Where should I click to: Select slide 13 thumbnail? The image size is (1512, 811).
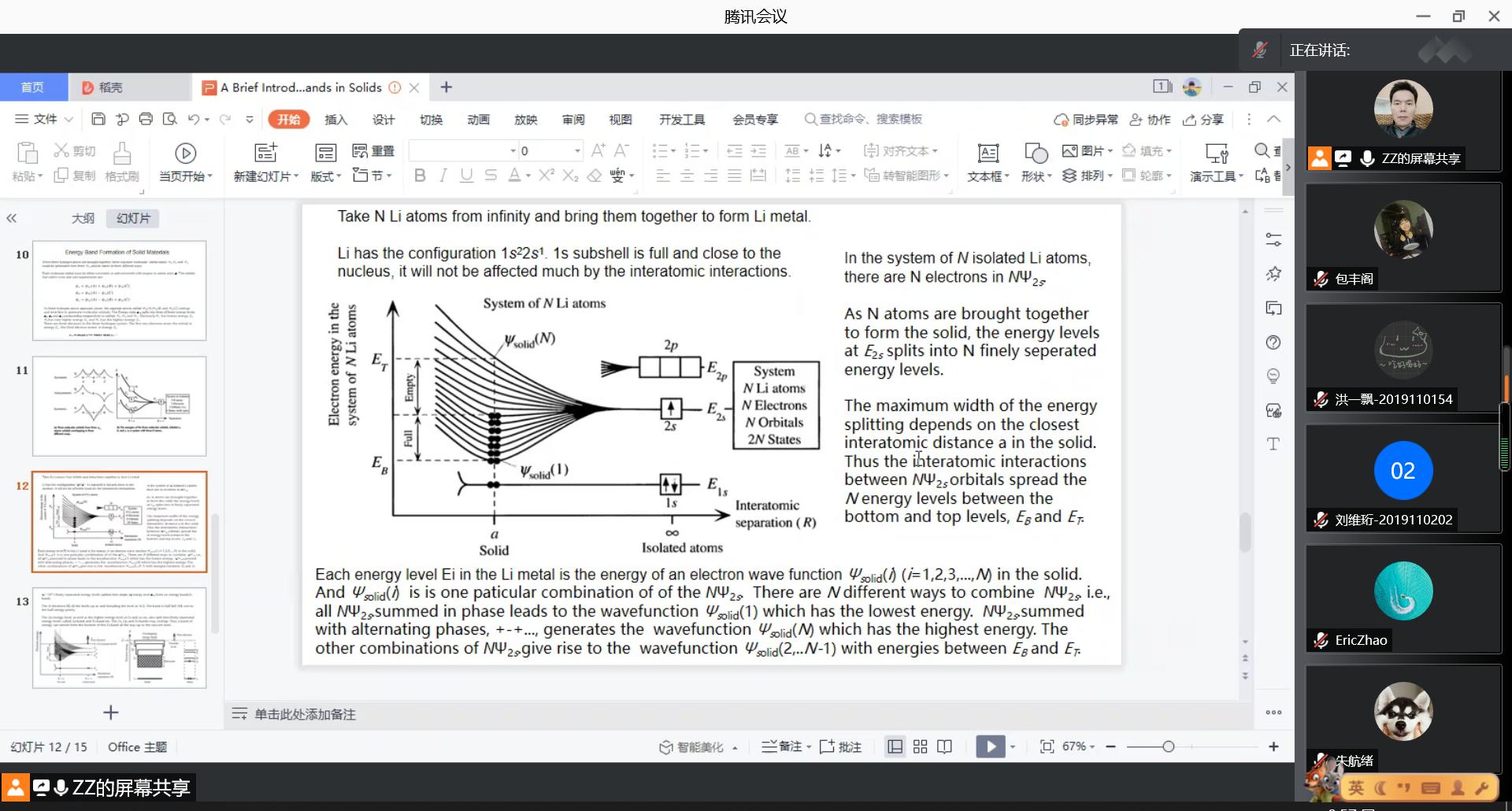pos(119,638)
